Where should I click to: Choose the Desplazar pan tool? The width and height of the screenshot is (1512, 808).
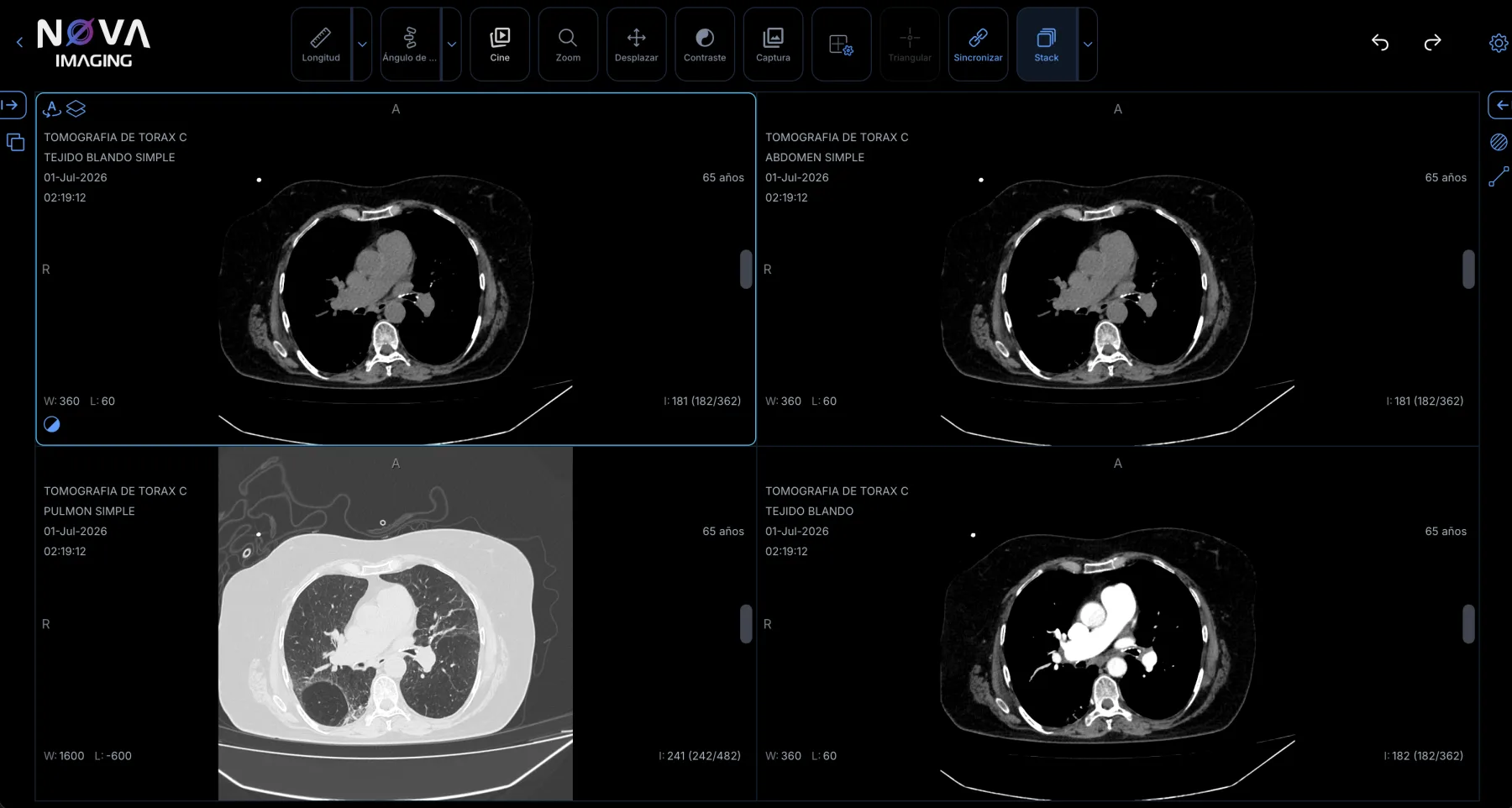(636, 45)
